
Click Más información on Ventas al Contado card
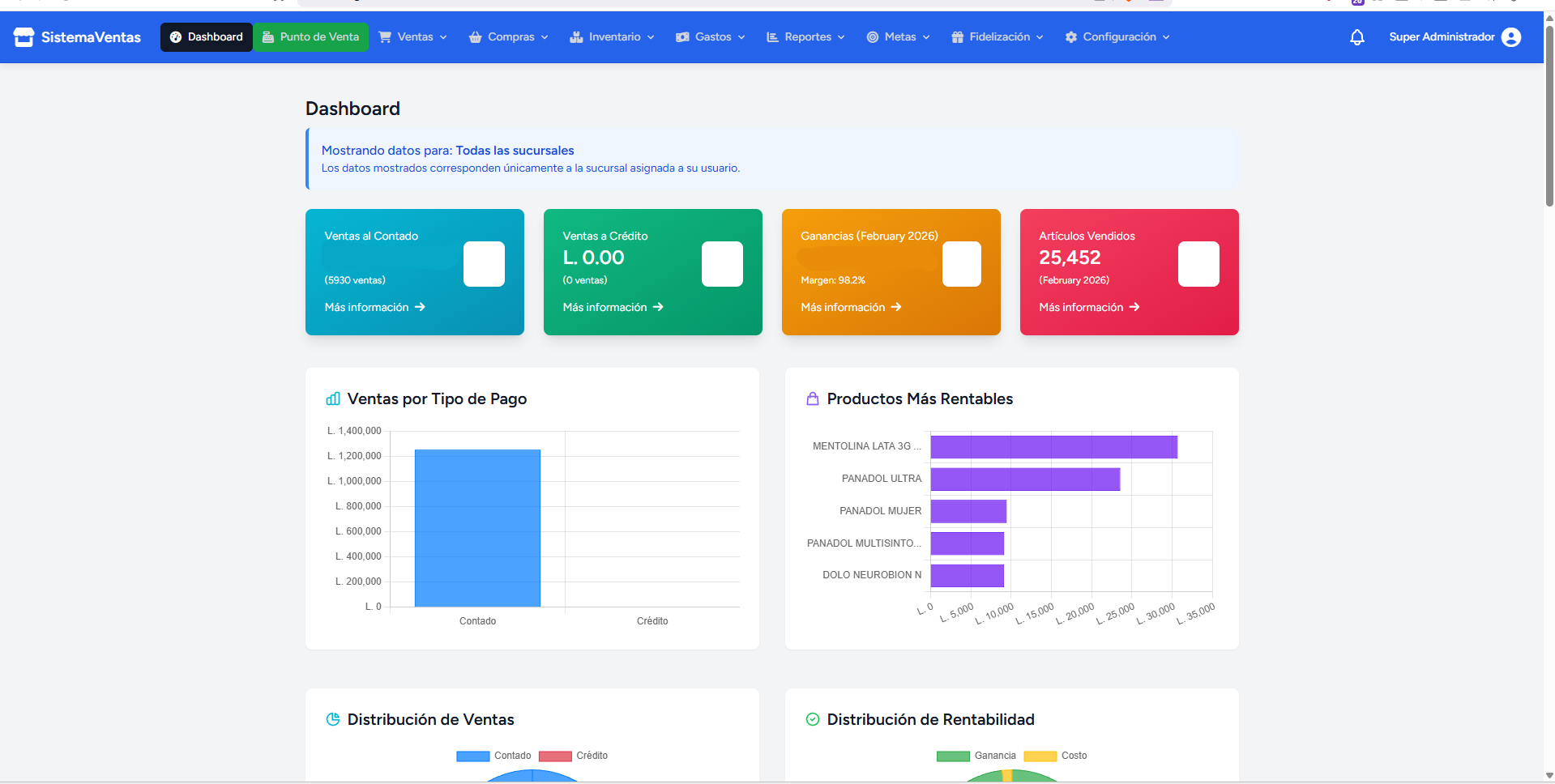pos(374,307)
